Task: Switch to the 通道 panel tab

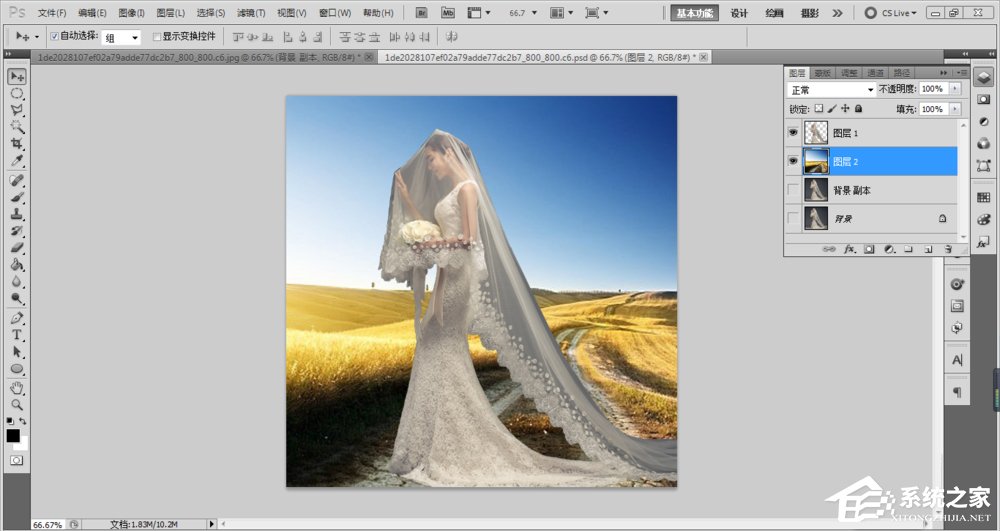Action: coord(875,73)
